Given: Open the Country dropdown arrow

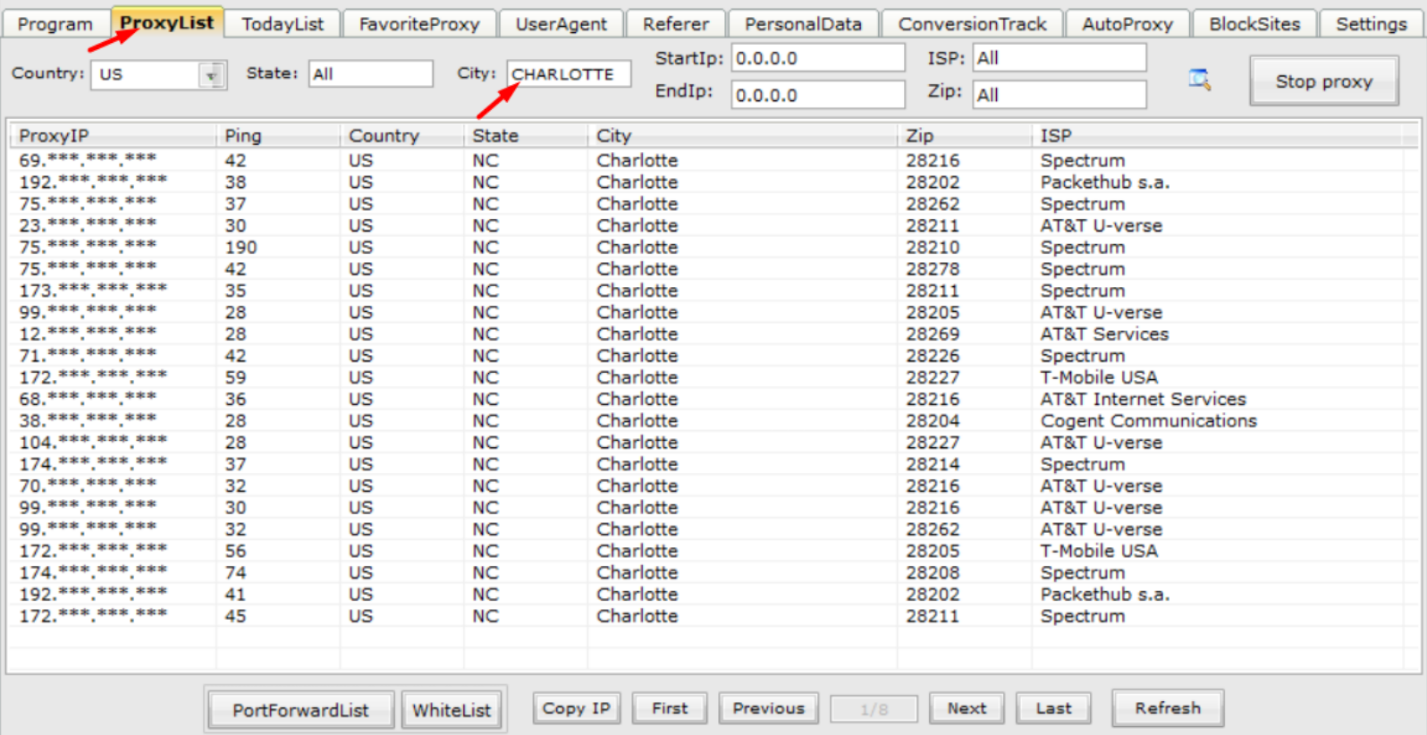Looking at the screenshot, I should [x=212, y=74].
